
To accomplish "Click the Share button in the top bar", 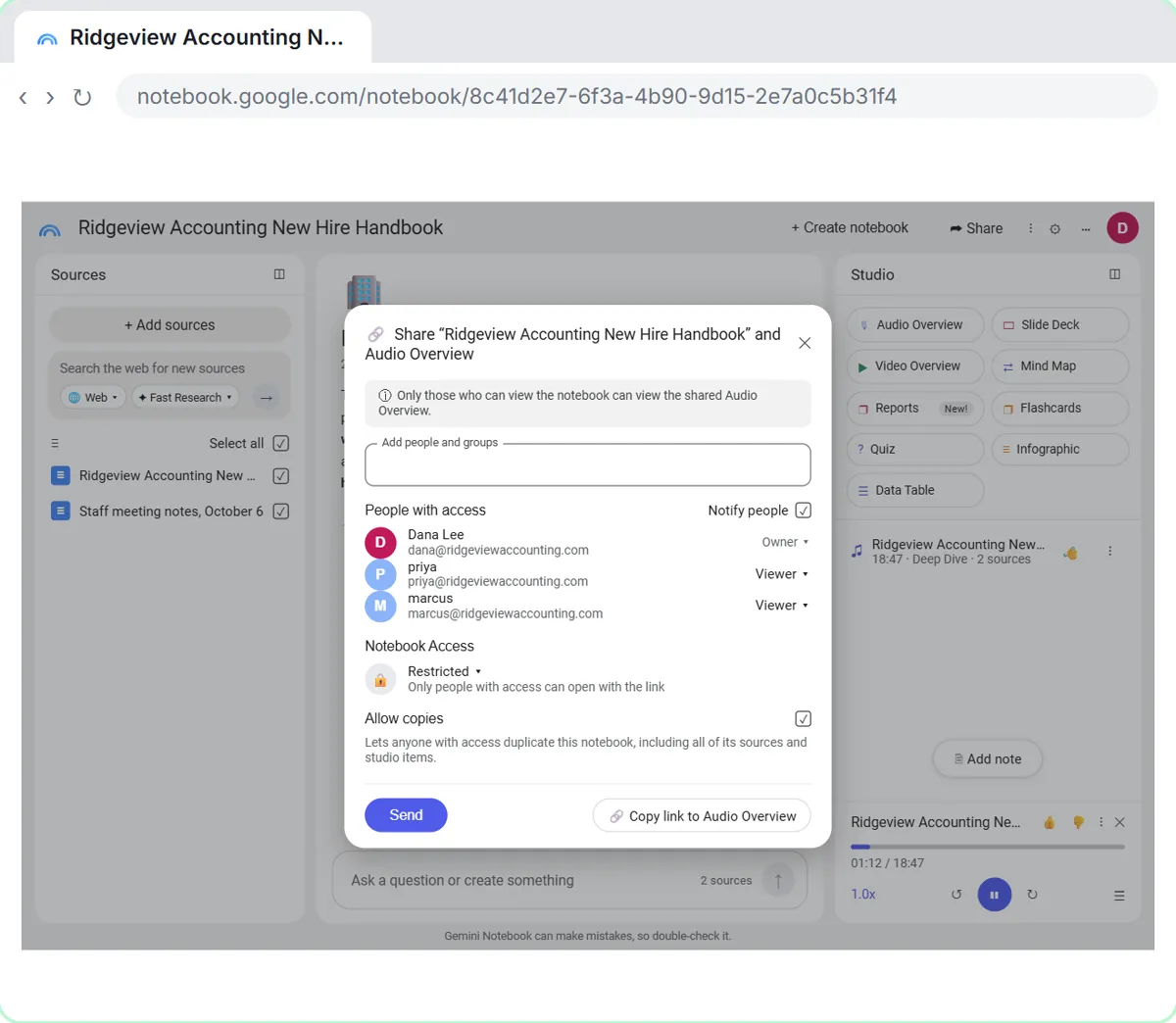I will [976, 228].
